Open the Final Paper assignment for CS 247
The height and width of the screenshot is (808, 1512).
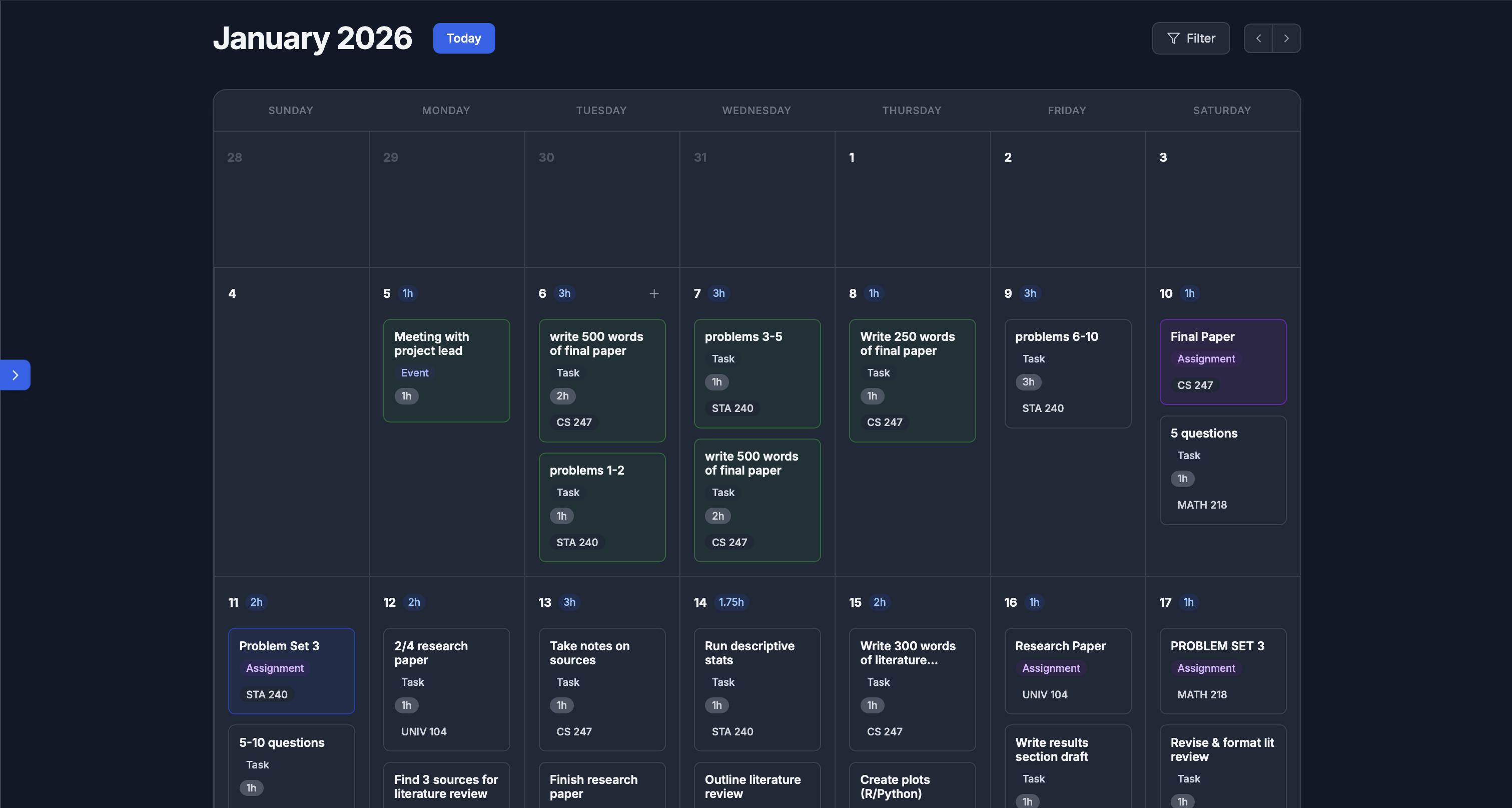1223,362
